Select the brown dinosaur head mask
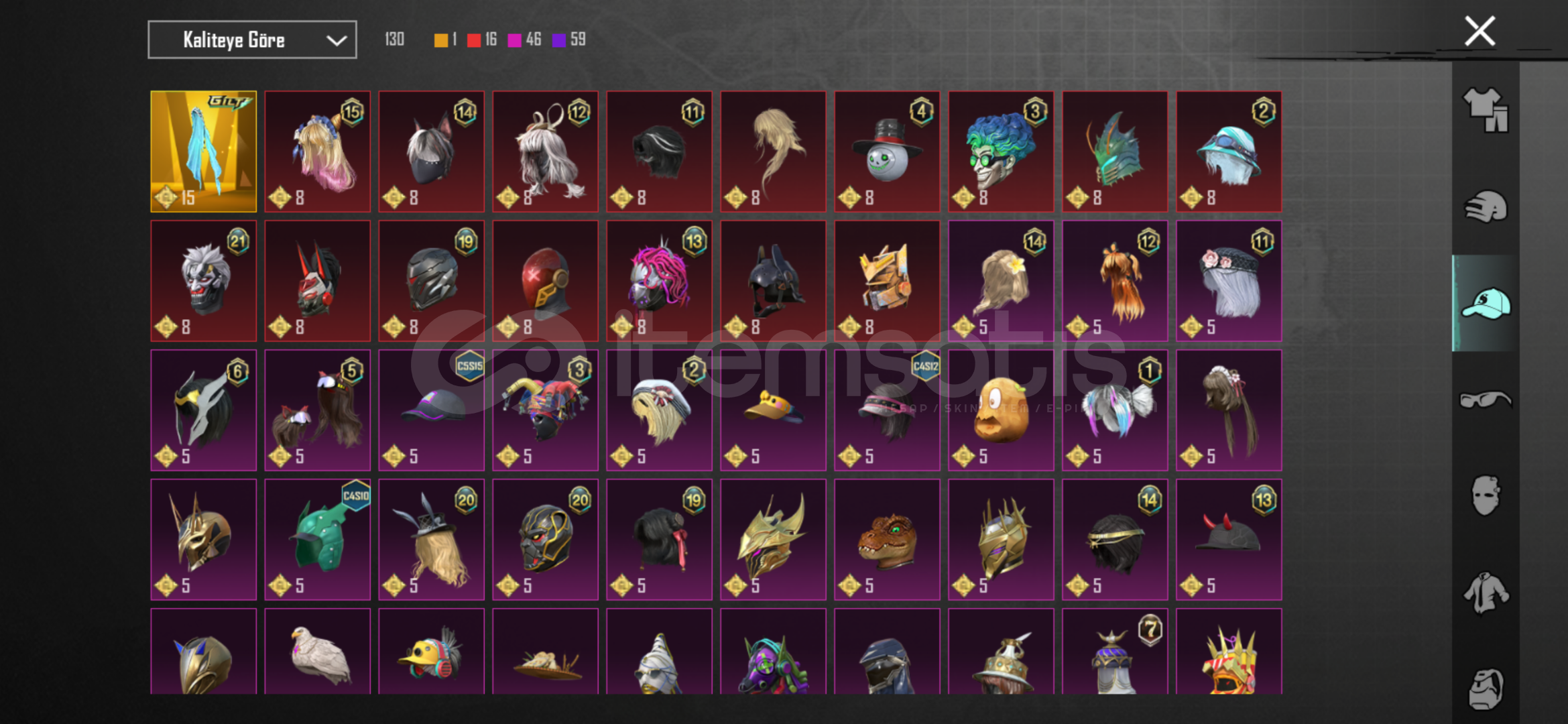This screenshot has width=1568, height=724. (x=887, y=539)
